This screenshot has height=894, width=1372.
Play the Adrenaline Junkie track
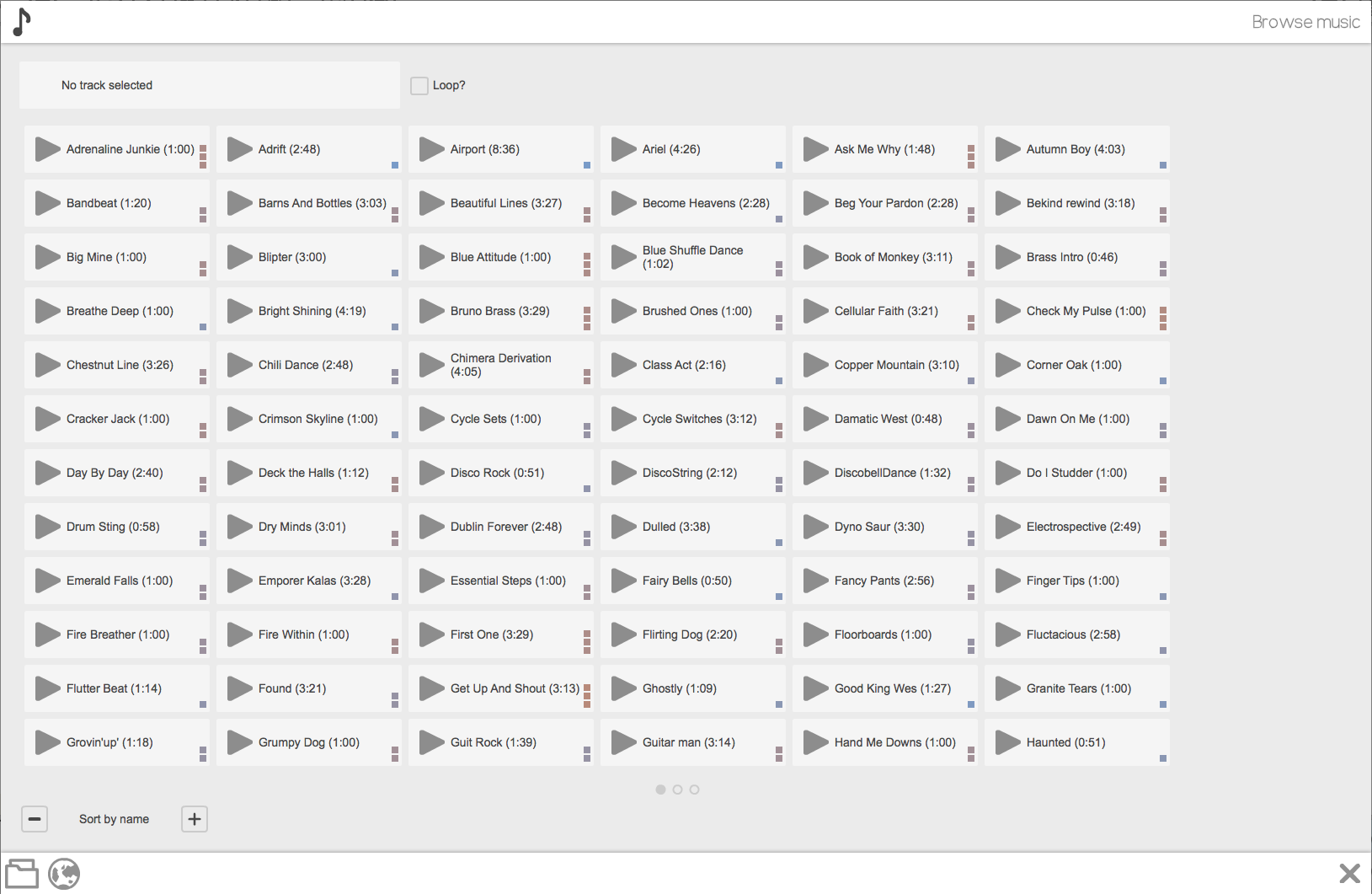point(47,149)
